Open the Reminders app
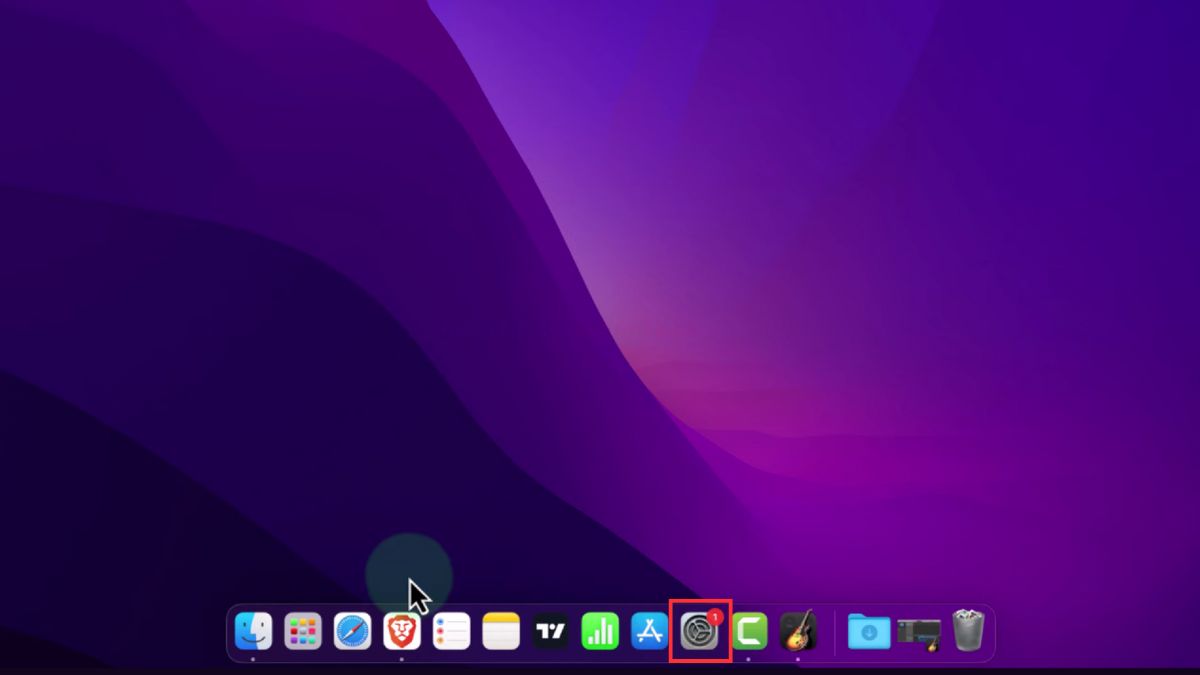Image resolution: width=1200 pixels, height=675 pixels. coord(451,632)
